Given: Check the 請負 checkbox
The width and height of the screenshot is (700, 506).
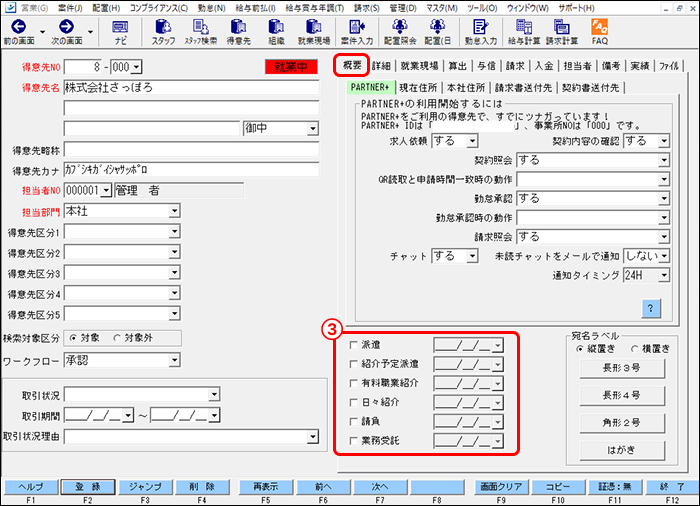Looking at the screenshot, I should [x=354, y=422].
